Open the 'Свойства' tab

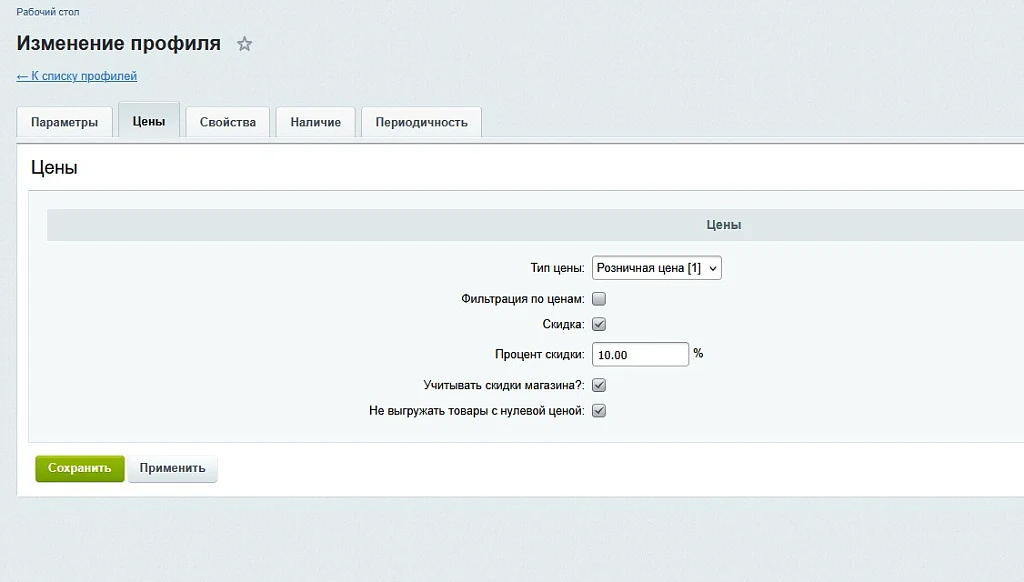[228, 122]
